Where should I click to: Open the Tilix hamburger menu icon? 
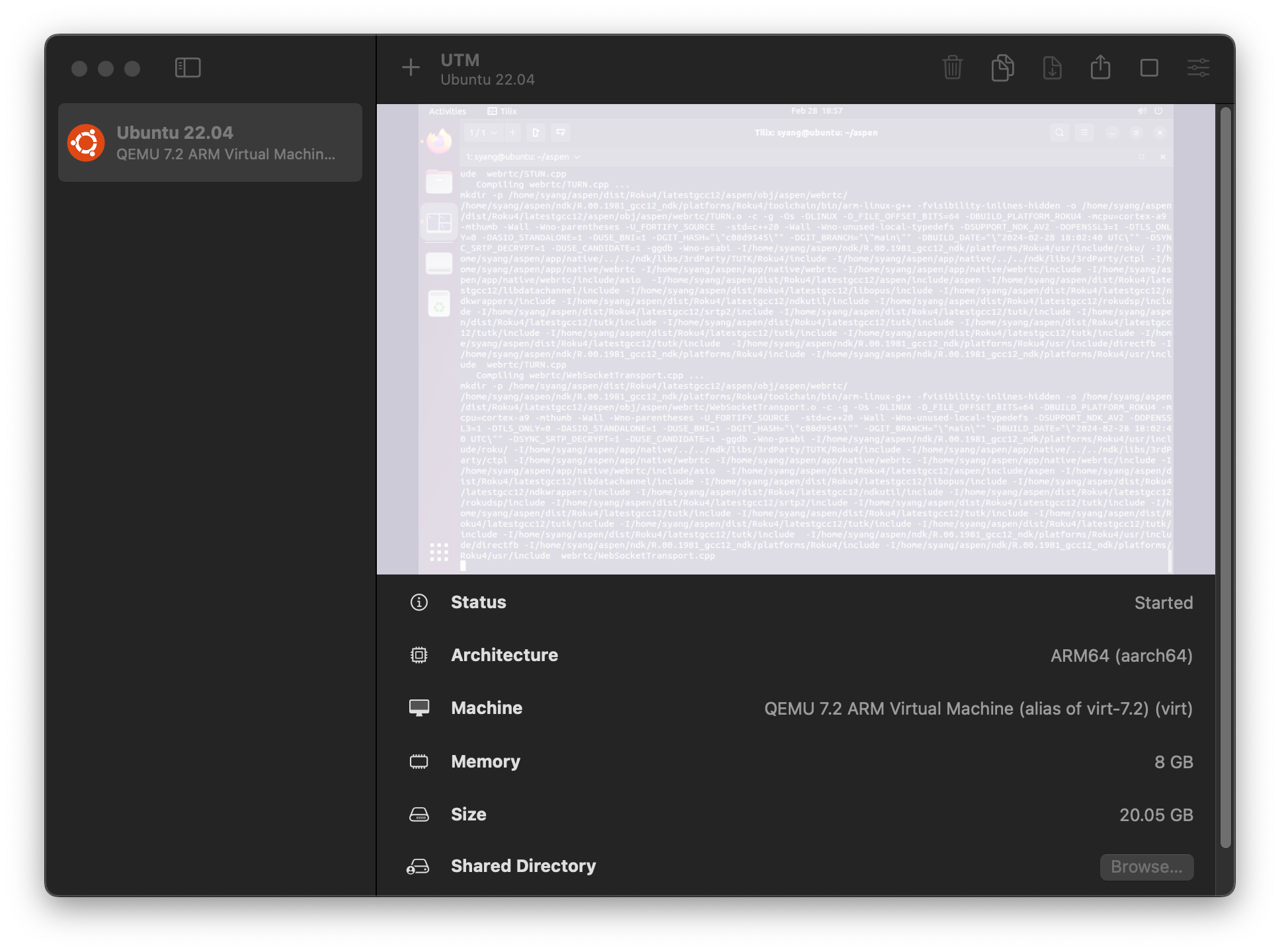[x=1084, y=132]
